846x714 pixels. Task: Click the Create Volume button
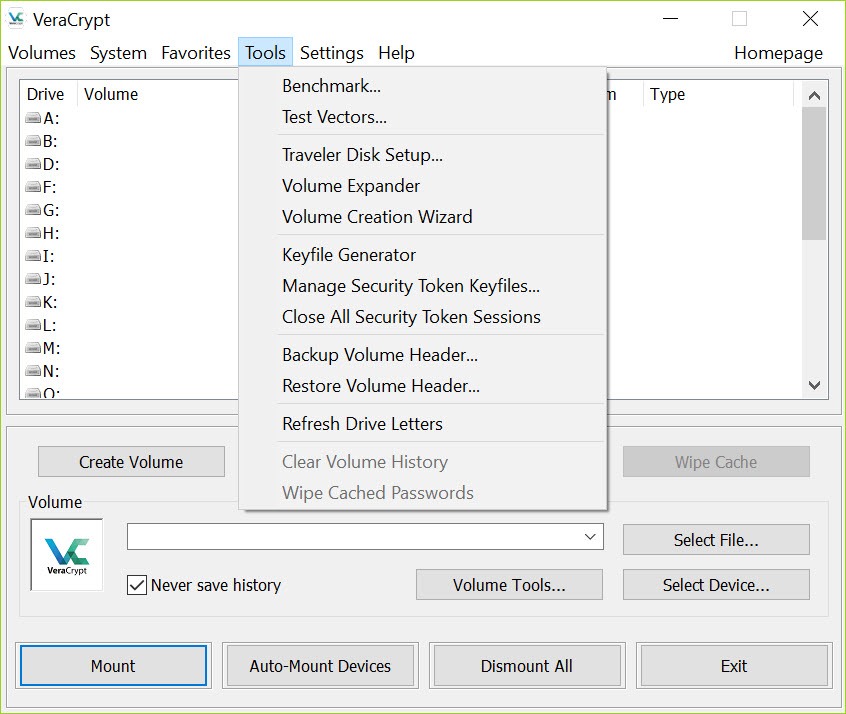click(x=131, y=462)
